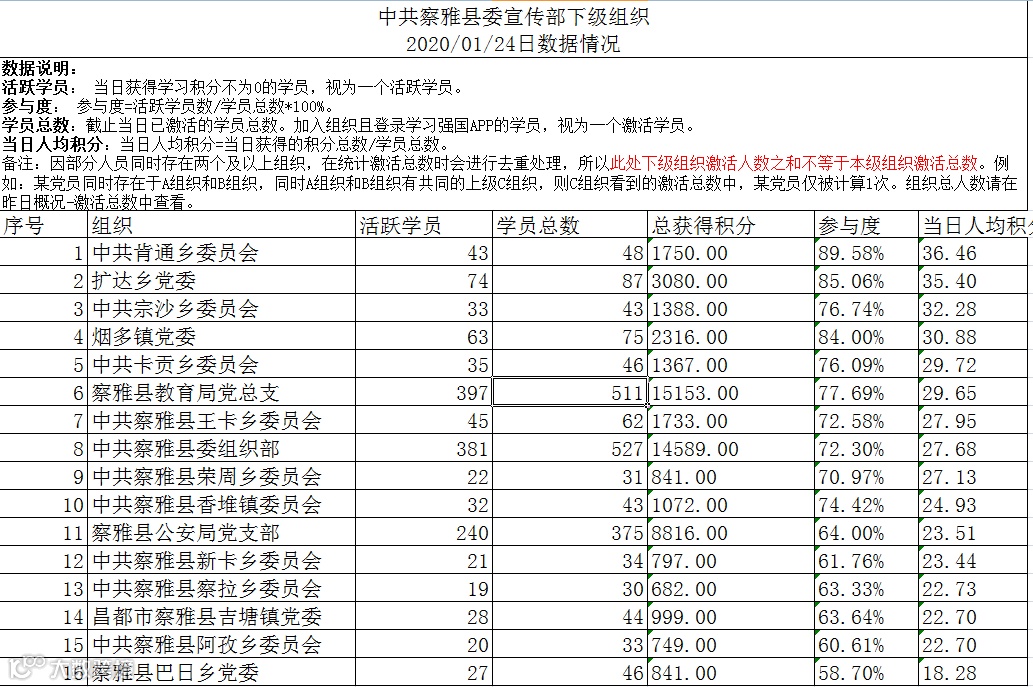Select the cell 昌都市察雅县吉塘镇党委
The height and width of the screenshot is (687, 1033).
pos(221,617)
